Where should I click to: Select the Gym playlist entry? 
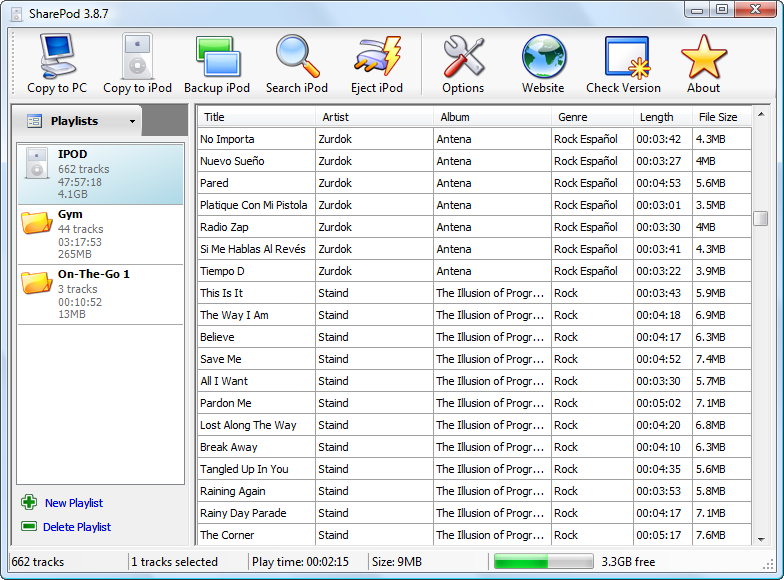pos(100,234)
